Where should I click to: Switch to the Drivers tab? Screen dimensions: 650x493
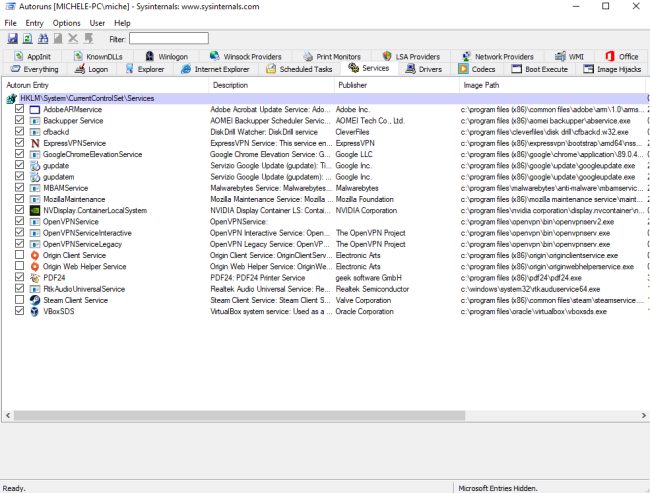point(424,69)
